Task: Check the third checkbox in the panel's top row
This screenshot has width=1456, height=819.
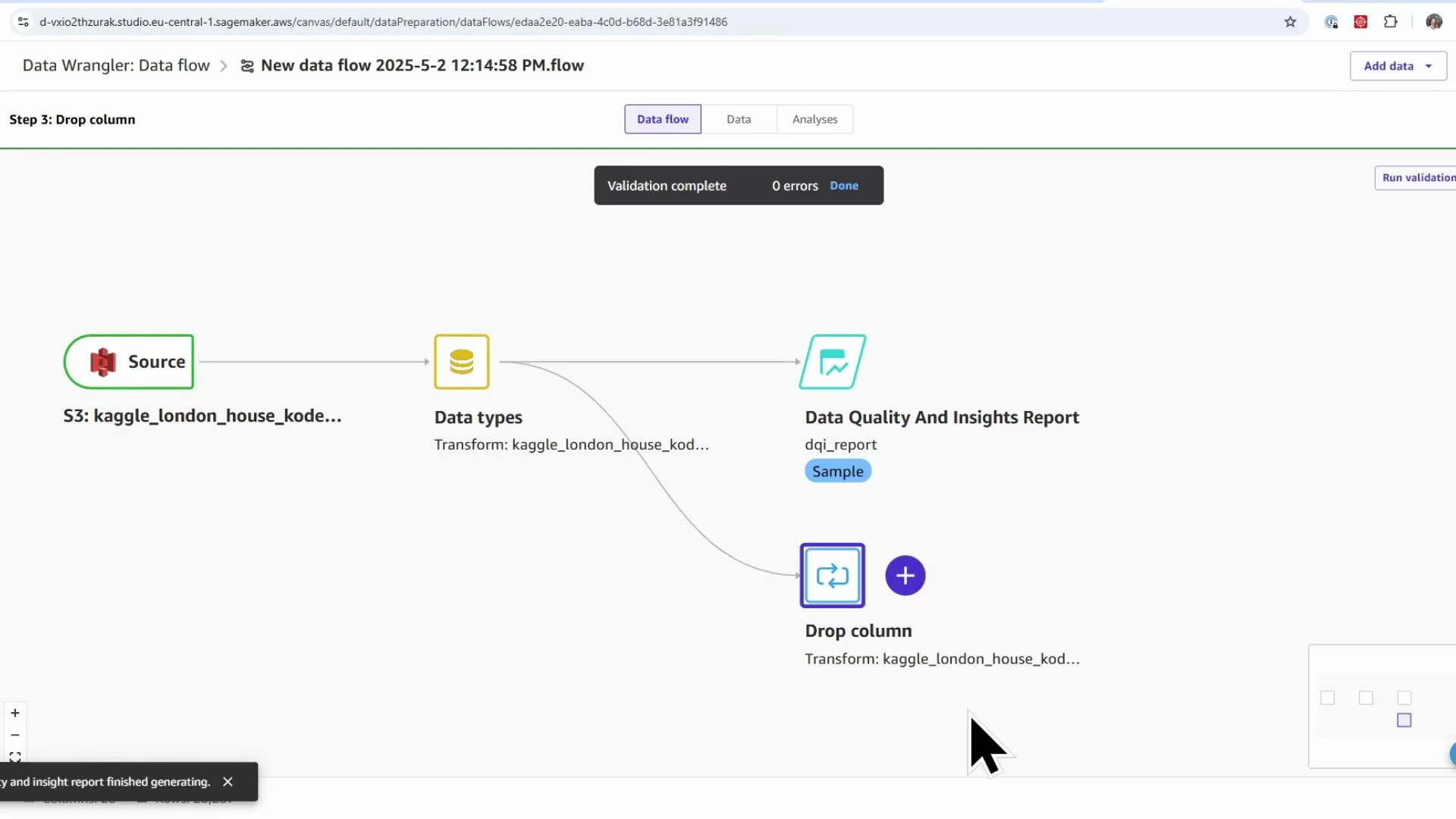Action: pyautogui.click(x=1405, y=698)
